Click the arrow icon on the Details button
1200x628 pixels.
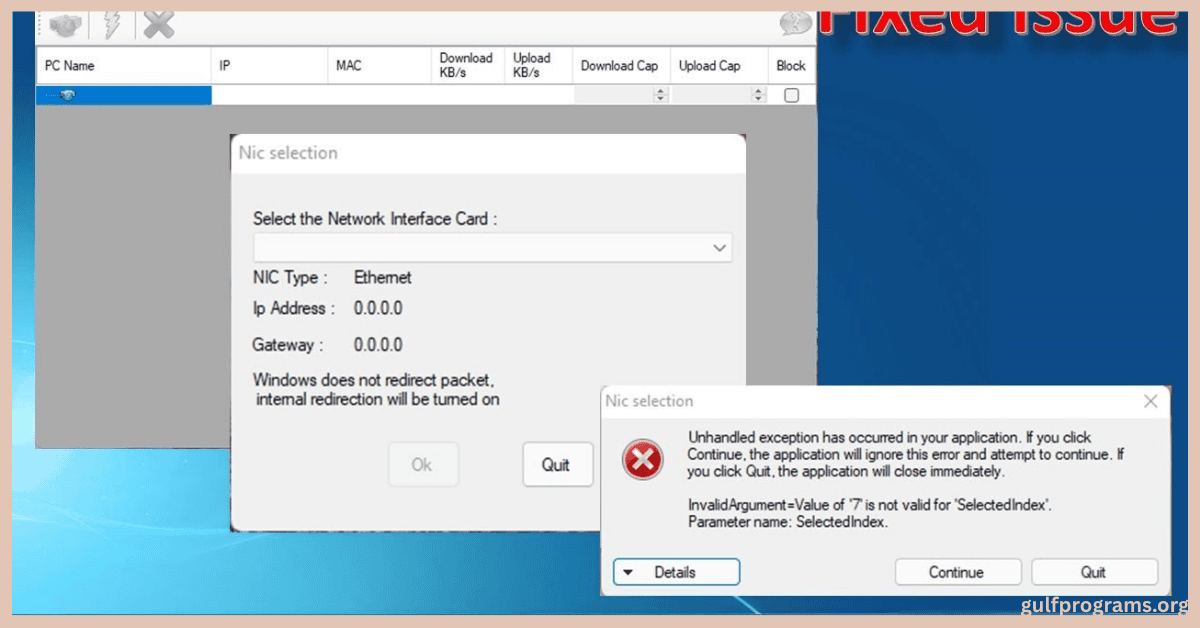(632, 572)
